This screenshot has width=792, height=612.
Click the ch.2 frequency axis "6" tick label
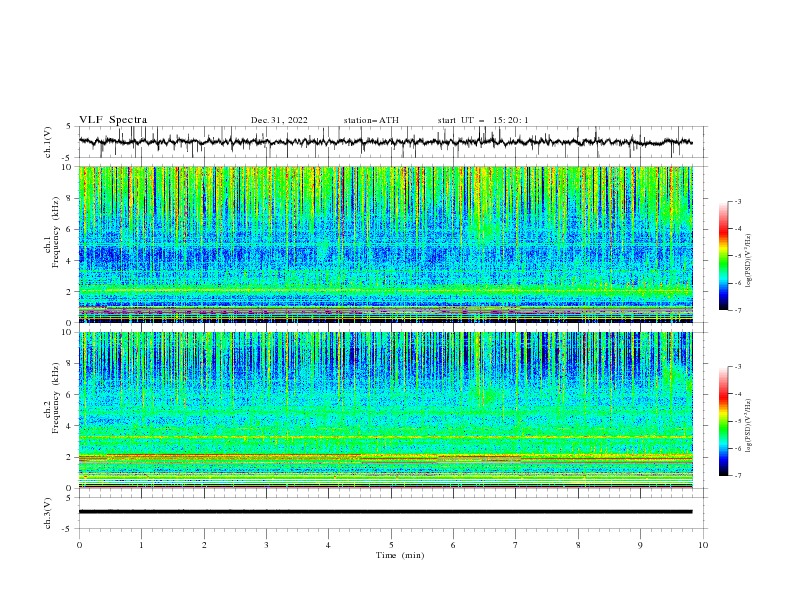[x=70, y=395]
